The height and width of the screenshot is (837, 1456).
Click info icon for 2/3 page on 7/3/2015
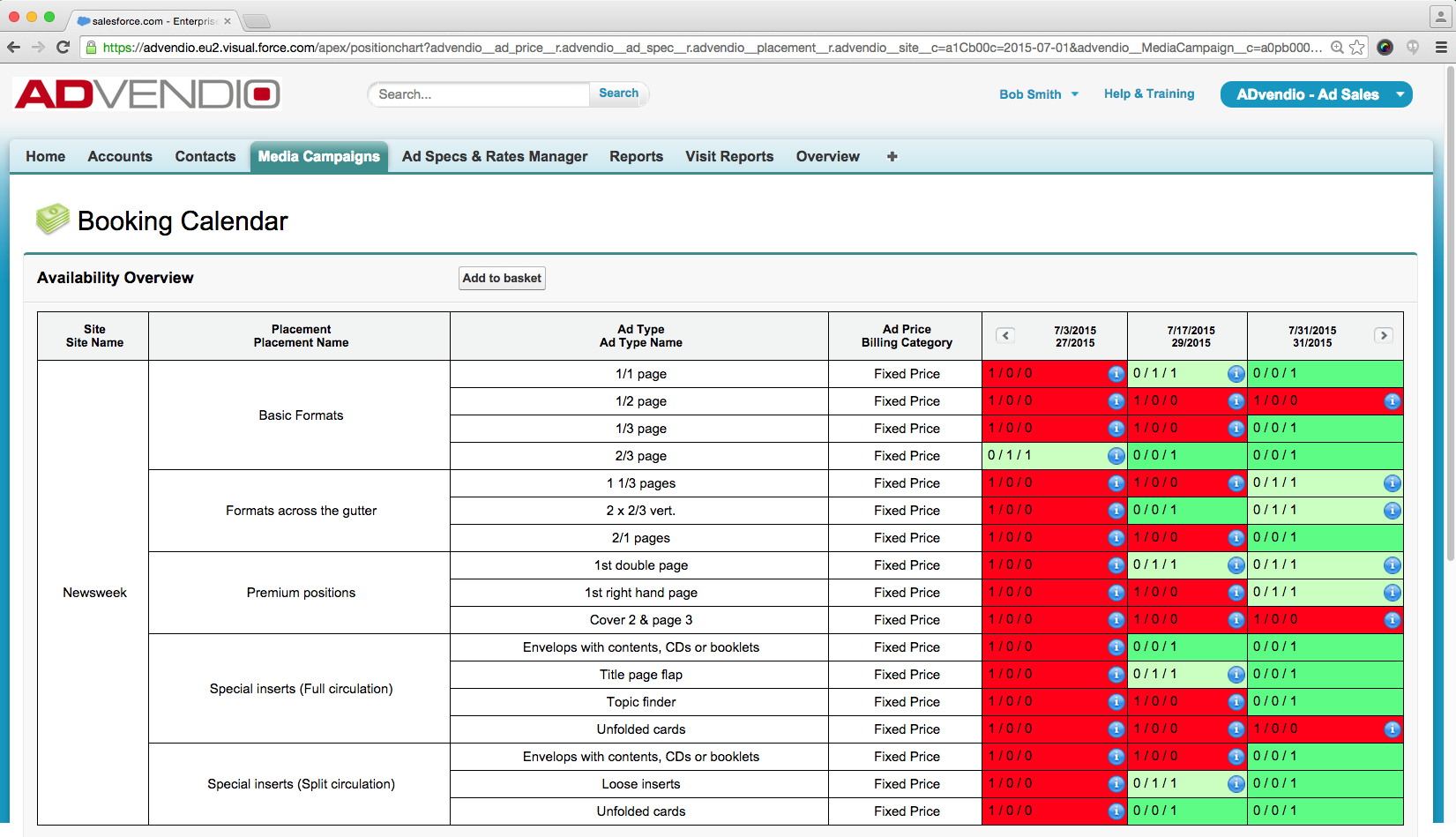click(1116, 456)
